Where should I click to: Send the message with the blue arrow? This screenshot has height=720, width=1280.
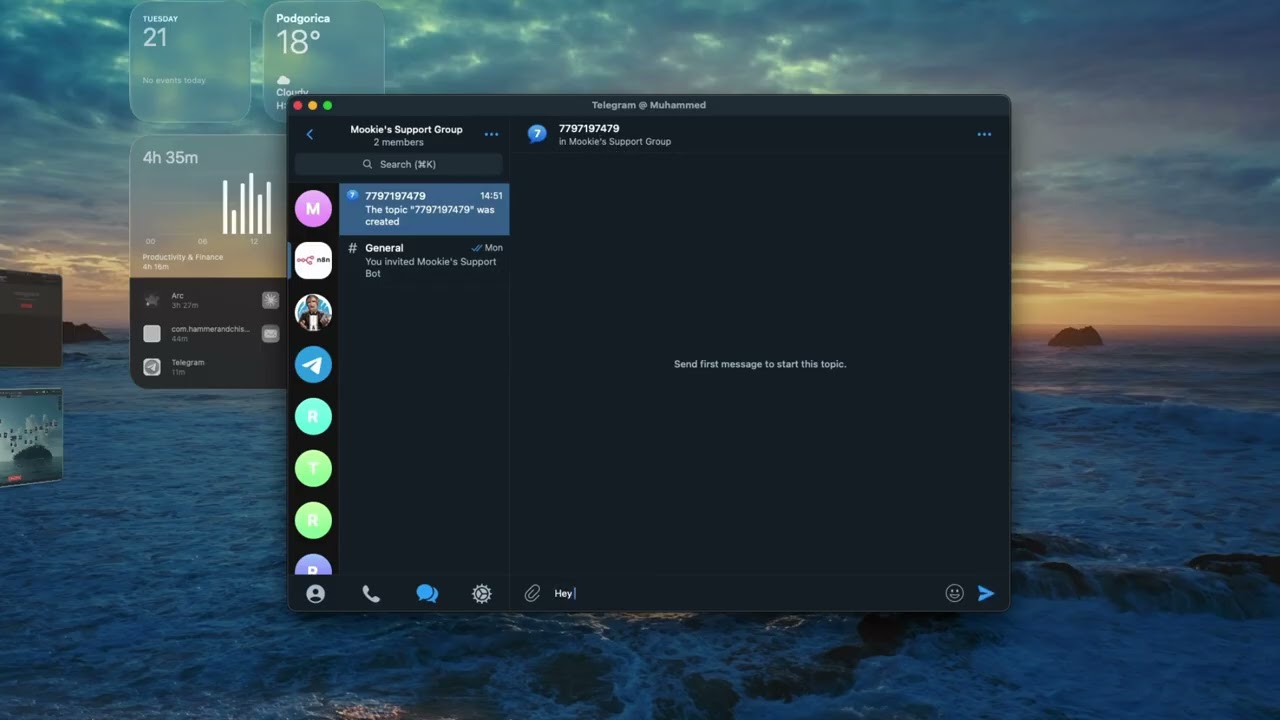point(986,594)
